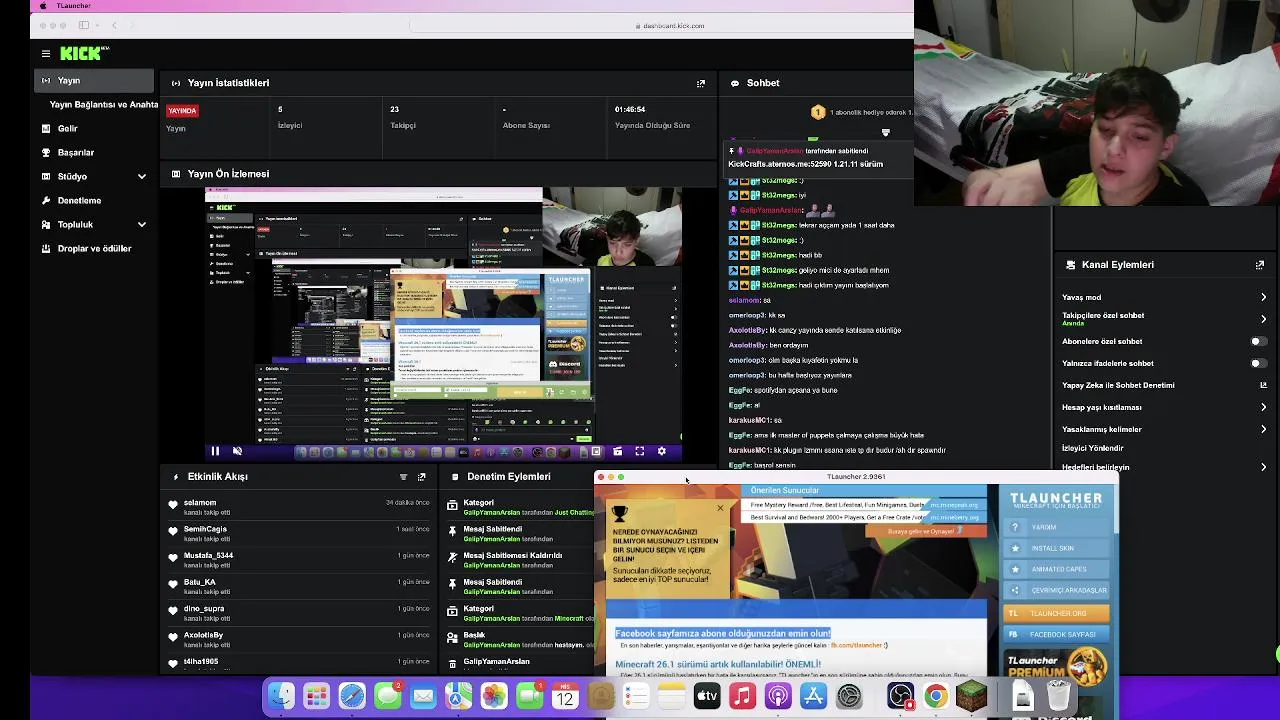Viewport: 1280px width, 720px height.
Task: Toggle Abonelere özel sohbet switch
Action: [x=1257, y=342]
